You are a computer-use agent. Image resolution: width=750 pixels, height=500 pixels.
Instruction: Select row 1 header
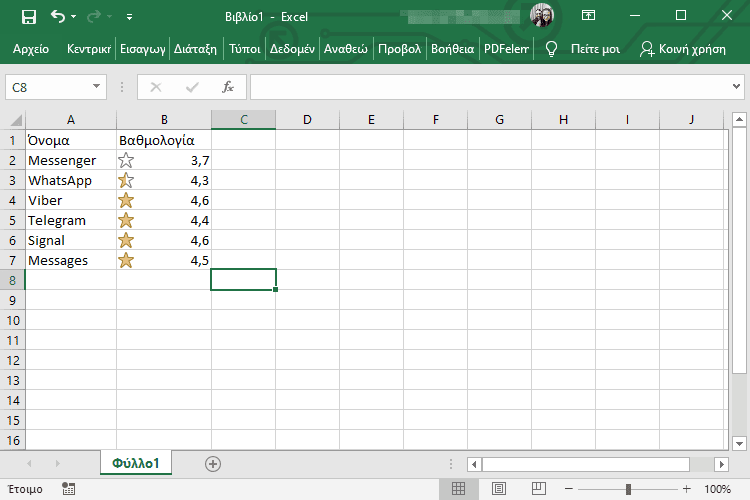12,140
